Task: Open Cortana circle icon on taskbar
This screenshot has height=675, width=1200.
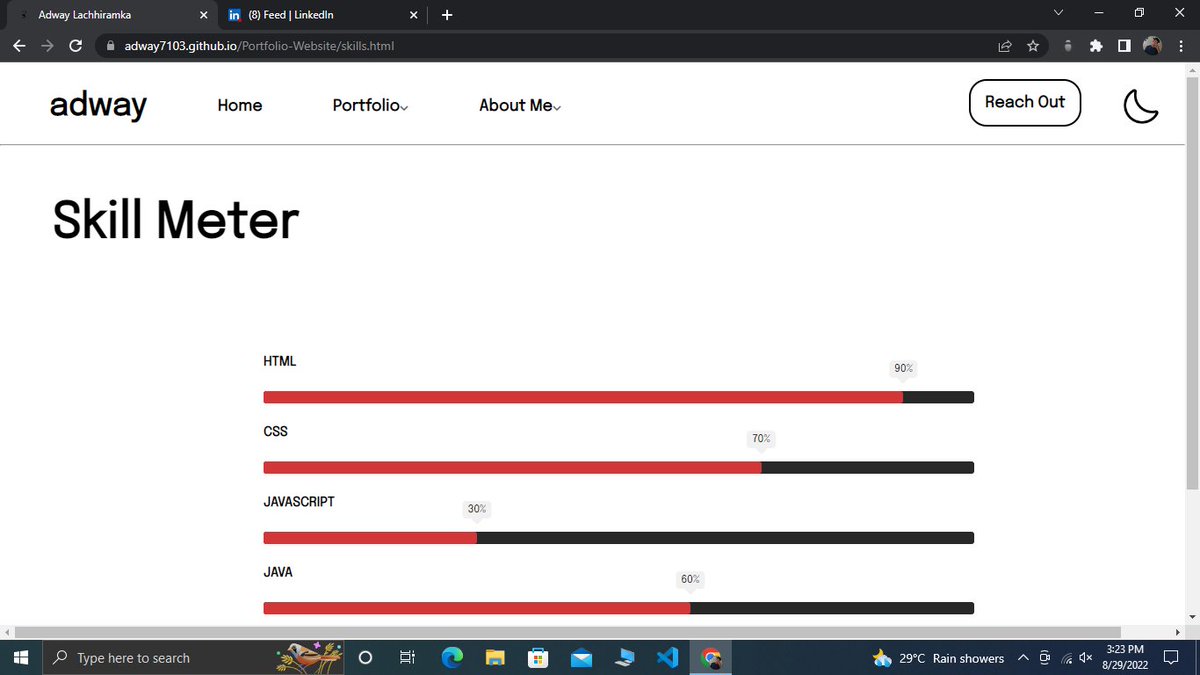Action: tap(365, 658)
